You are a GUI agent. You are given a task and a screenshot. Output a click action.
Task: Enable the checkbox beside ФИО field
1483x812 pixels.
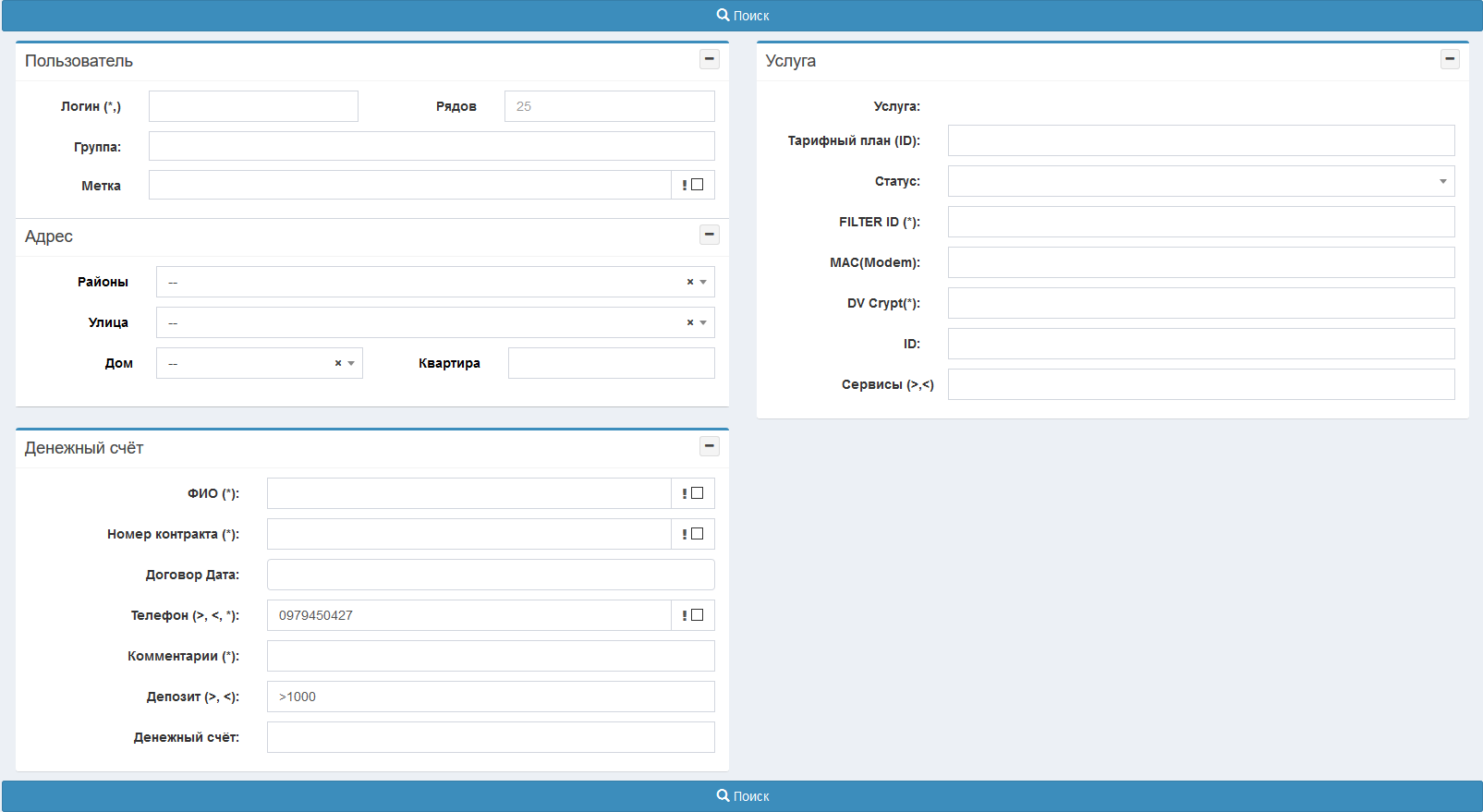click(698, 493)
